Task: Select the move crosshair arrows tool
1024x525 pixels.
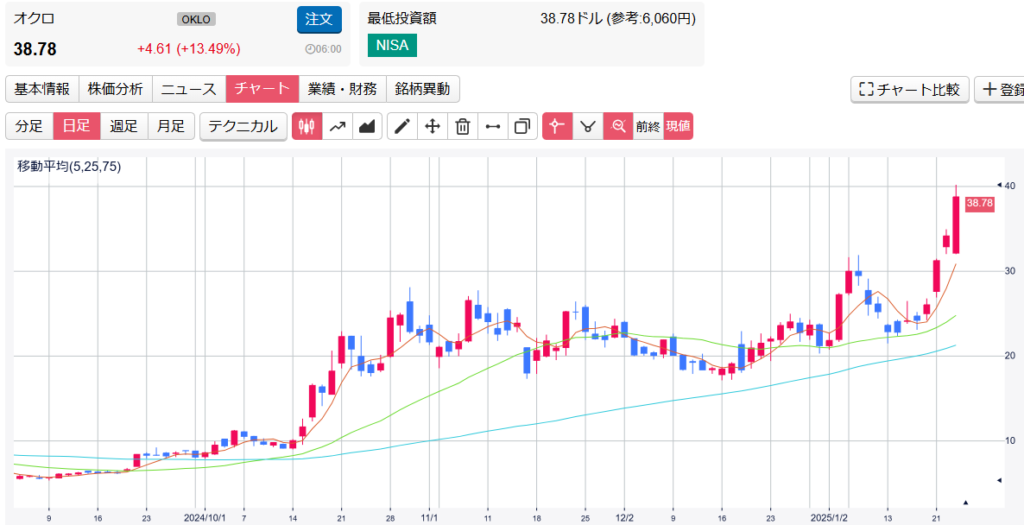Action: tap(432, 127)
